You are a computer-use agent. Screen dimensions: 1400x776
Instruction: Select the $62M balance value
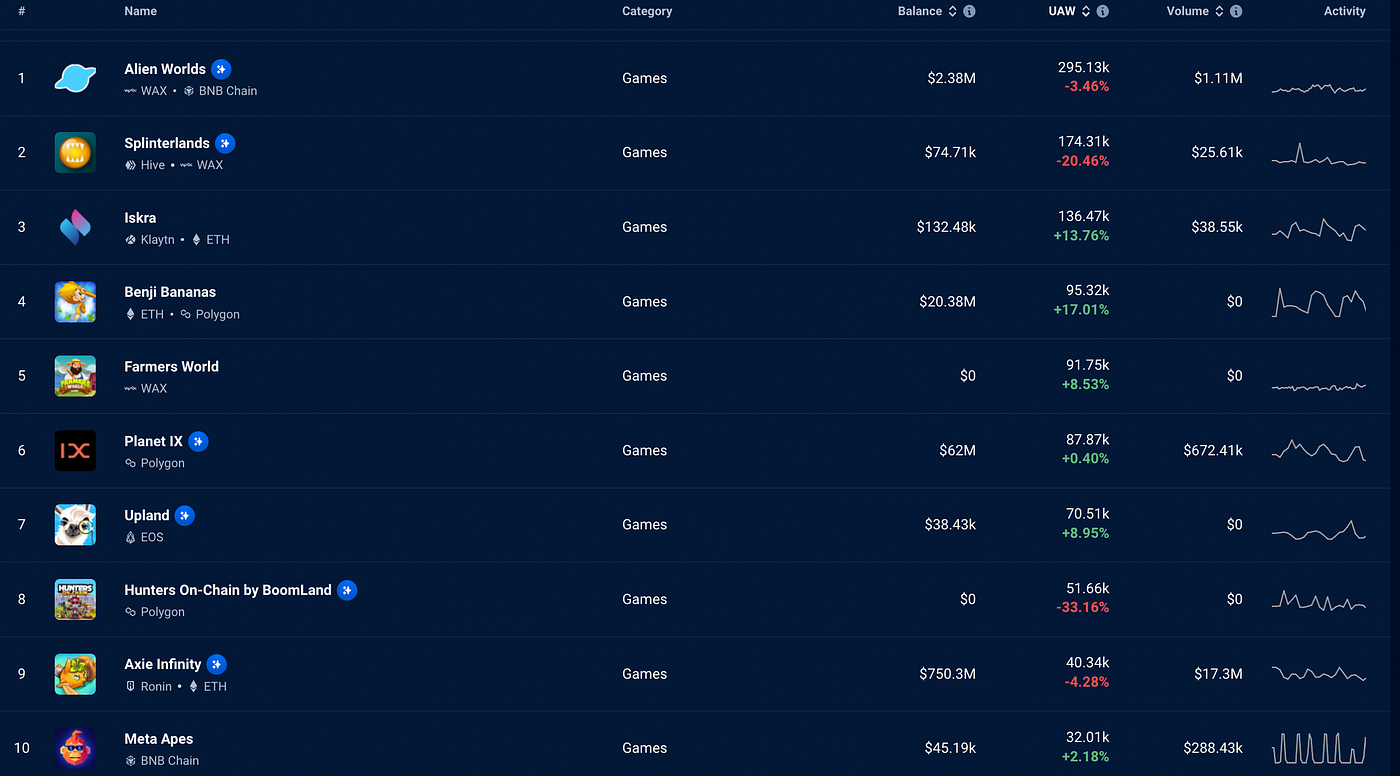[957, 450]
